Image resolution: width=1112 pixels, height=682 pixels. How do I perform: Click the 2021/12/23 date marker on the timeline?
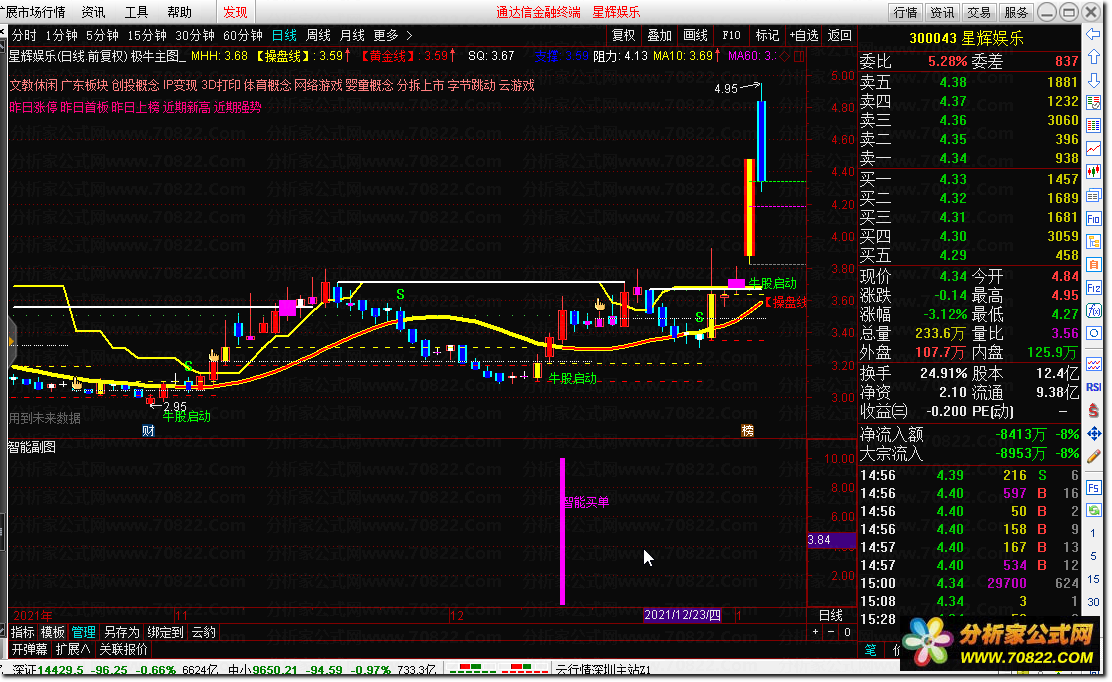point(682,615)
